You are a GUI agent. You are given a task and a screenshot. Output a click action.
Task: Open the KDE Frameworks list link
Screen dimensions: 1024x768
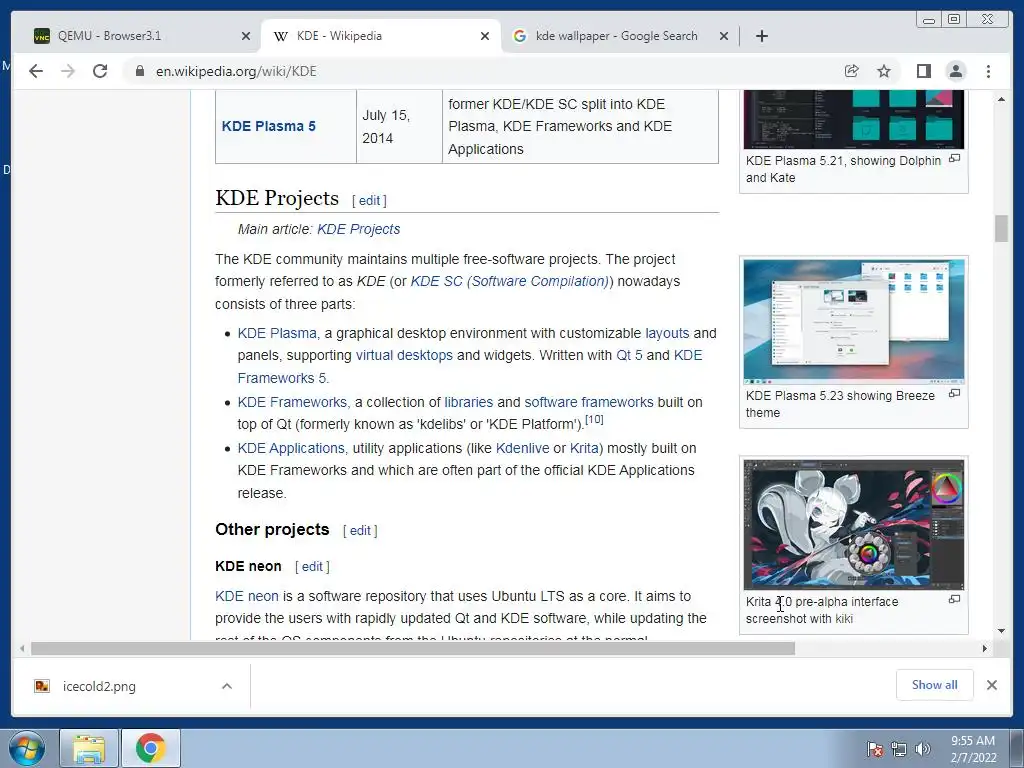[x=293, y=402]
